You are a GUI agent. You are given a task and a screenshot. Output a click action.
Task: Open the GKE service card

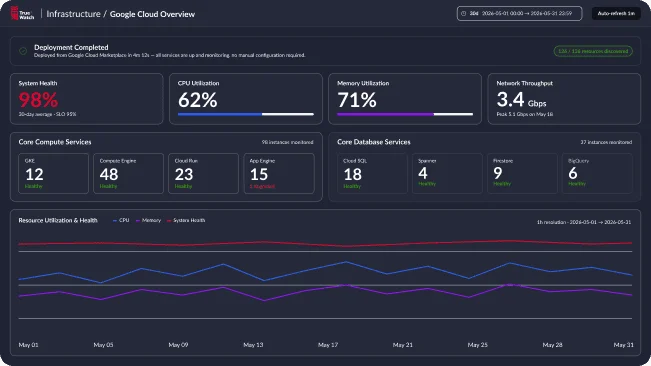click(54, 173)
